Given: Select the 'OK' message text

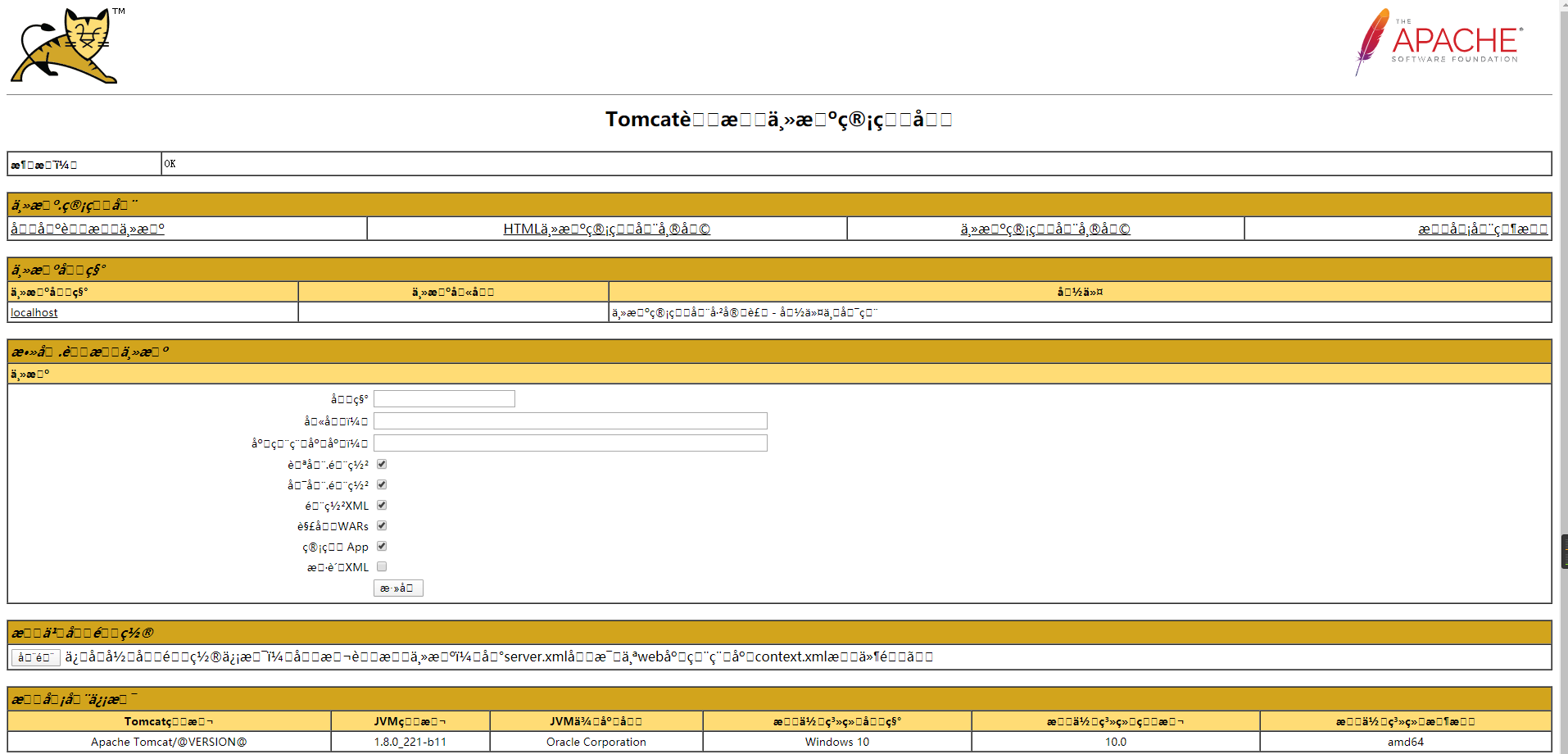Looking at the screenshot, I should tap(170, 164).
